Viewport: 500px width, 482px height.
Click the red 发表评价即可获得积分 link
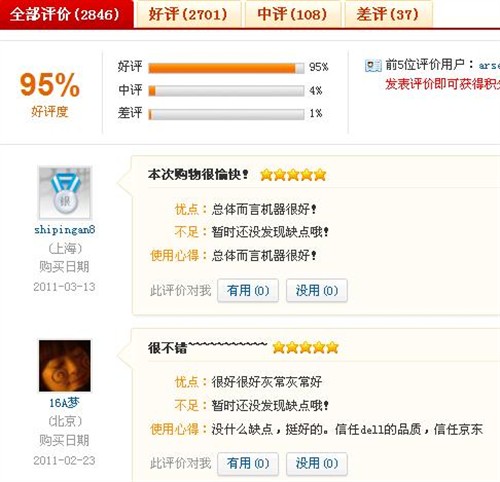coord(443,84)
